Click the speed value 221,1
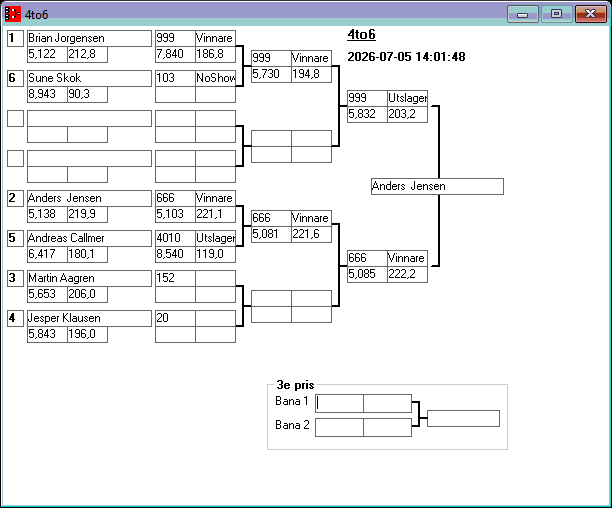Screen dimensions: 612x508 pos(215,214)
